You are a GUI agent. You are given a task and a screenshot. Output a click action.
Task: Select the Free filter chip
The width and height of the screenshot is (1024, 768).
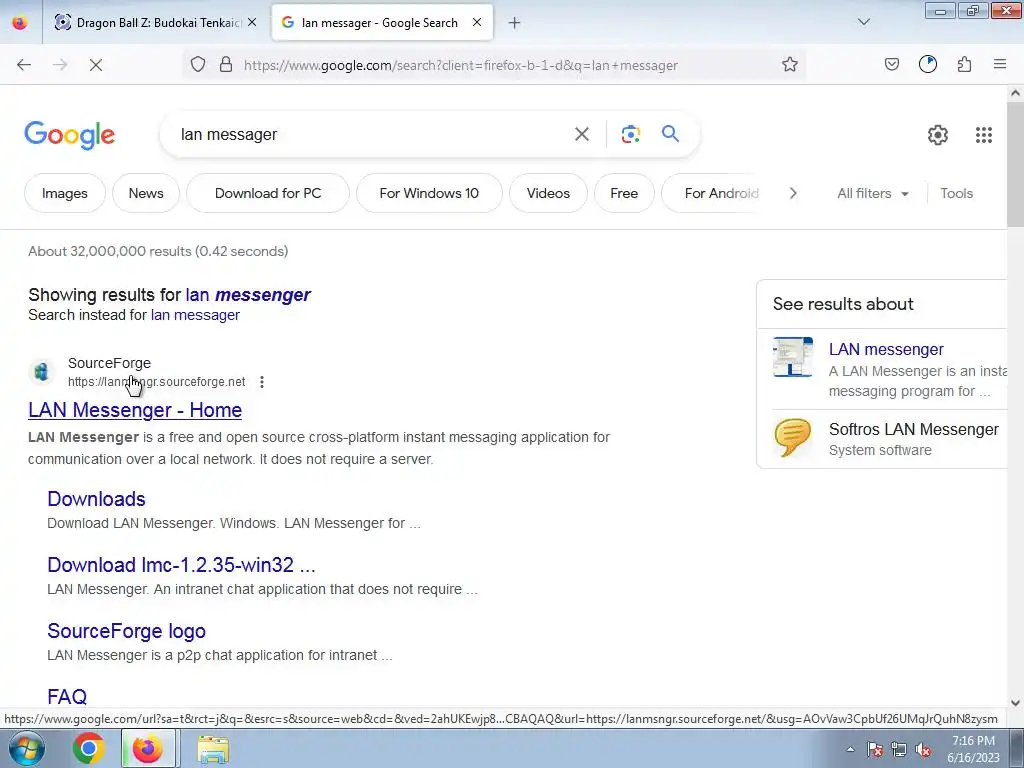pyautogui.click(x=624, y=193)
